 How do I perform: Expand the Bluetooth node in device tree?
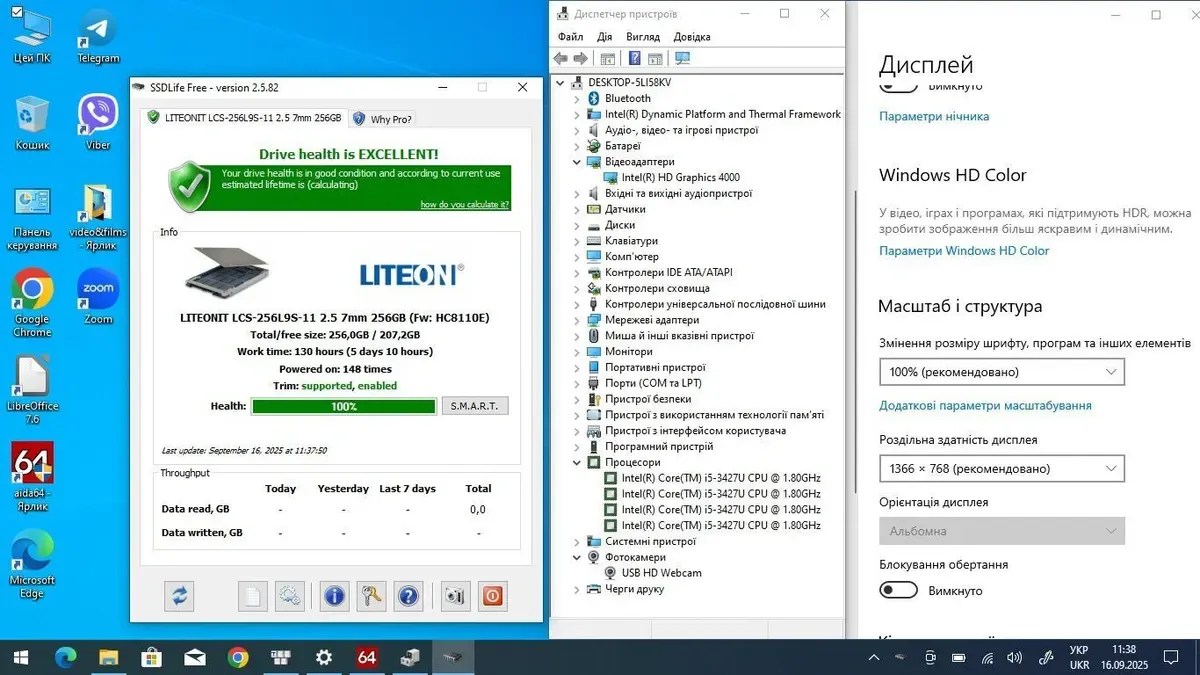[577, 99]
